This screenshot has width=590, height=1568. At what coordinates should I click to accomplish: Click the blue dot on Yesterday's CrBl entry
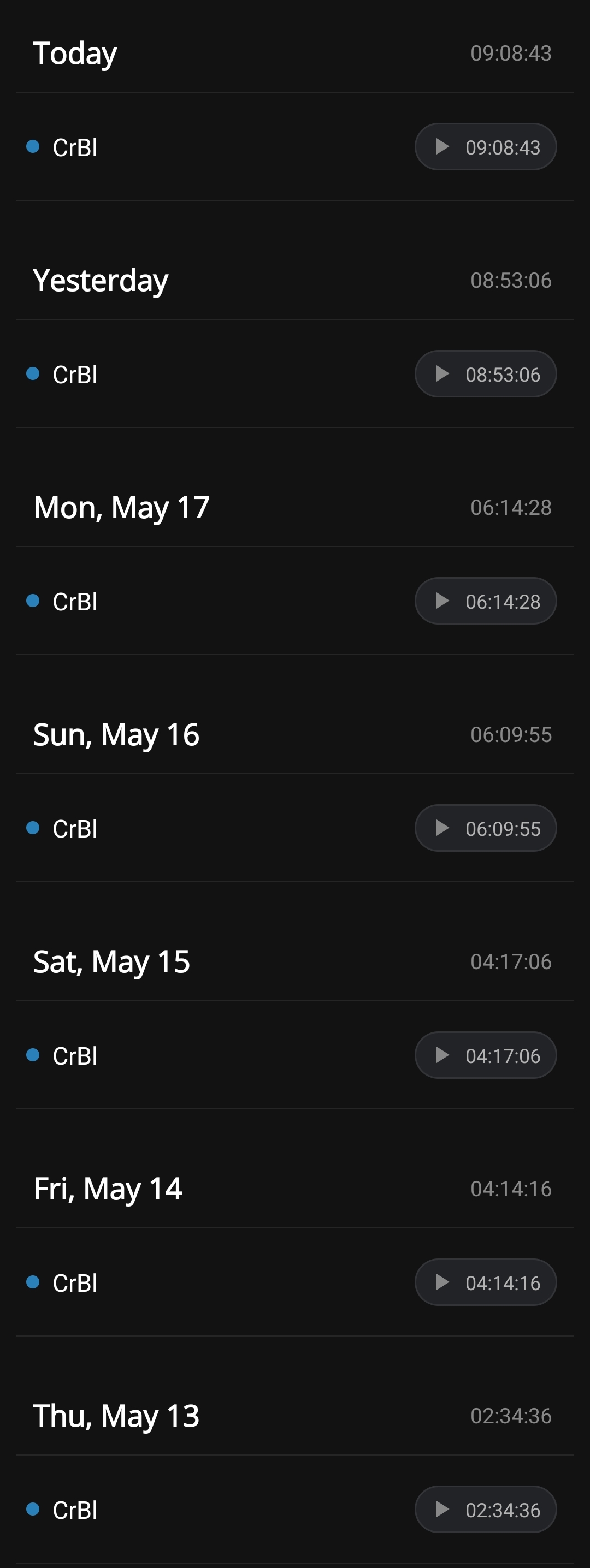33,373
